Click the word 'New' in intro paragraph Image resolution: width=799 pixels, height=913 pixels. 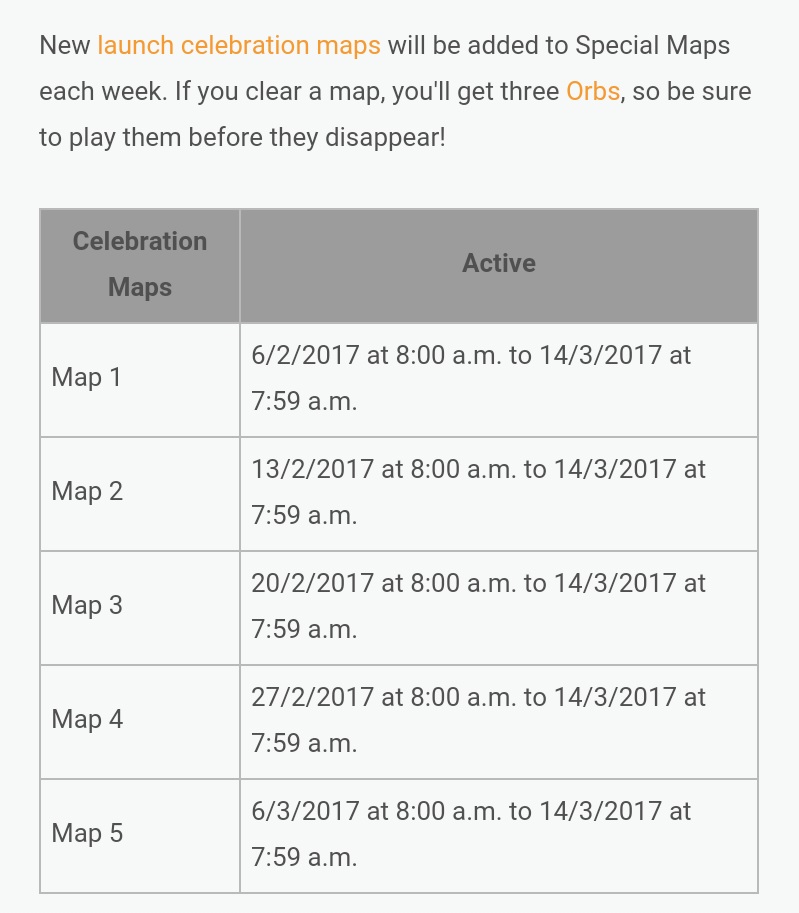pyautogui.click(x=65, y=45)
